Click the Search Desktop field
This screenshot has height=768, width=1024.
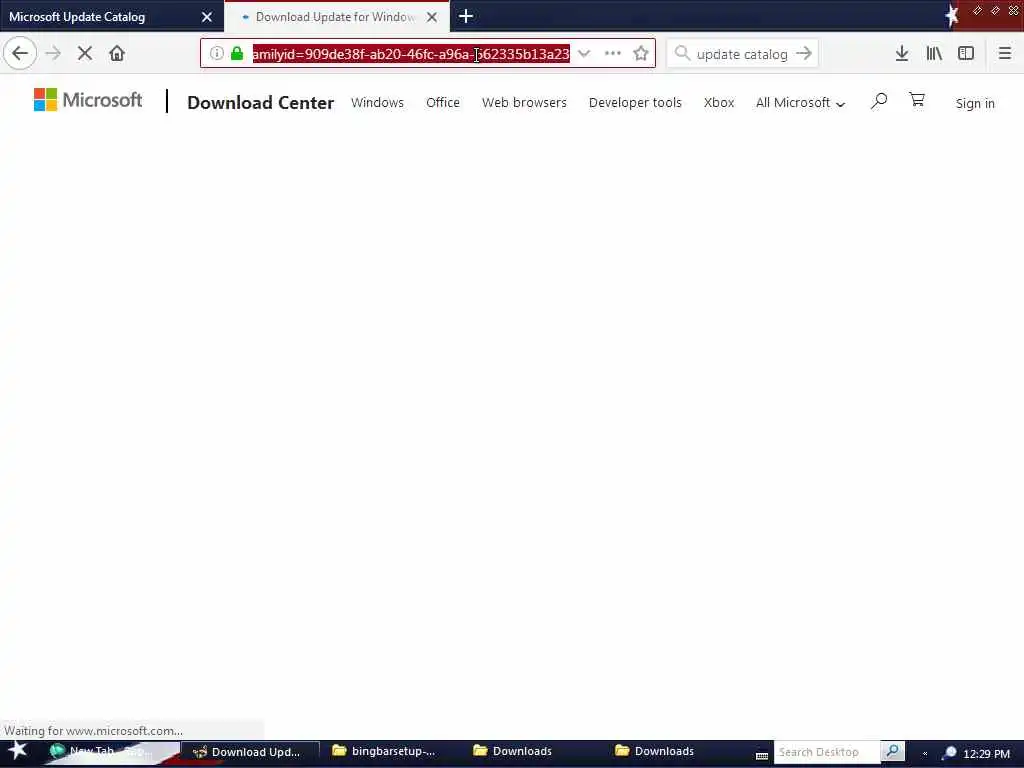[x=827, y=752]
